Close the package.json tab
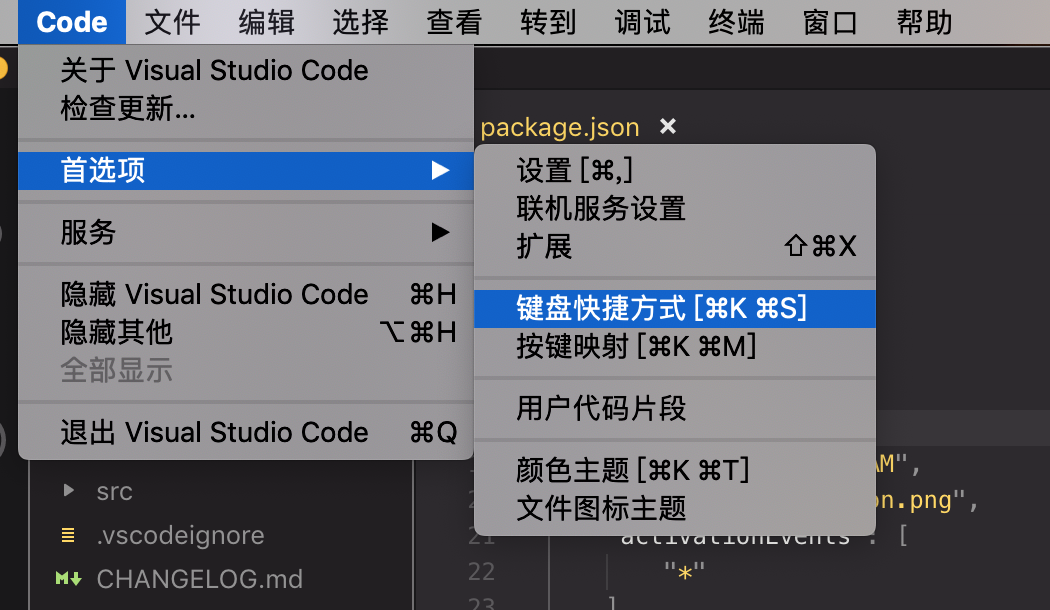This screenshot has height=610, width=1050. (668, 126)
